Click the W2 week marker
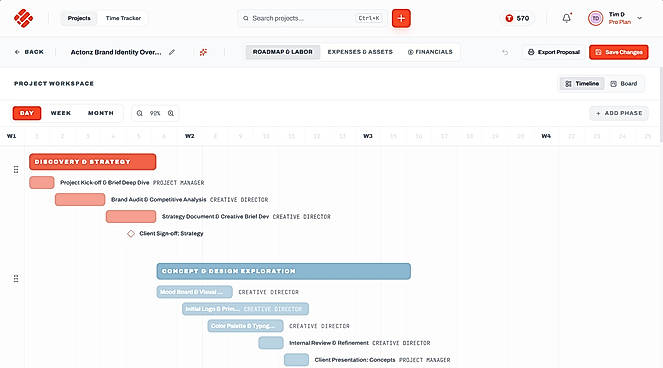This screenshot has height=368, width=663. click(189, 136)
